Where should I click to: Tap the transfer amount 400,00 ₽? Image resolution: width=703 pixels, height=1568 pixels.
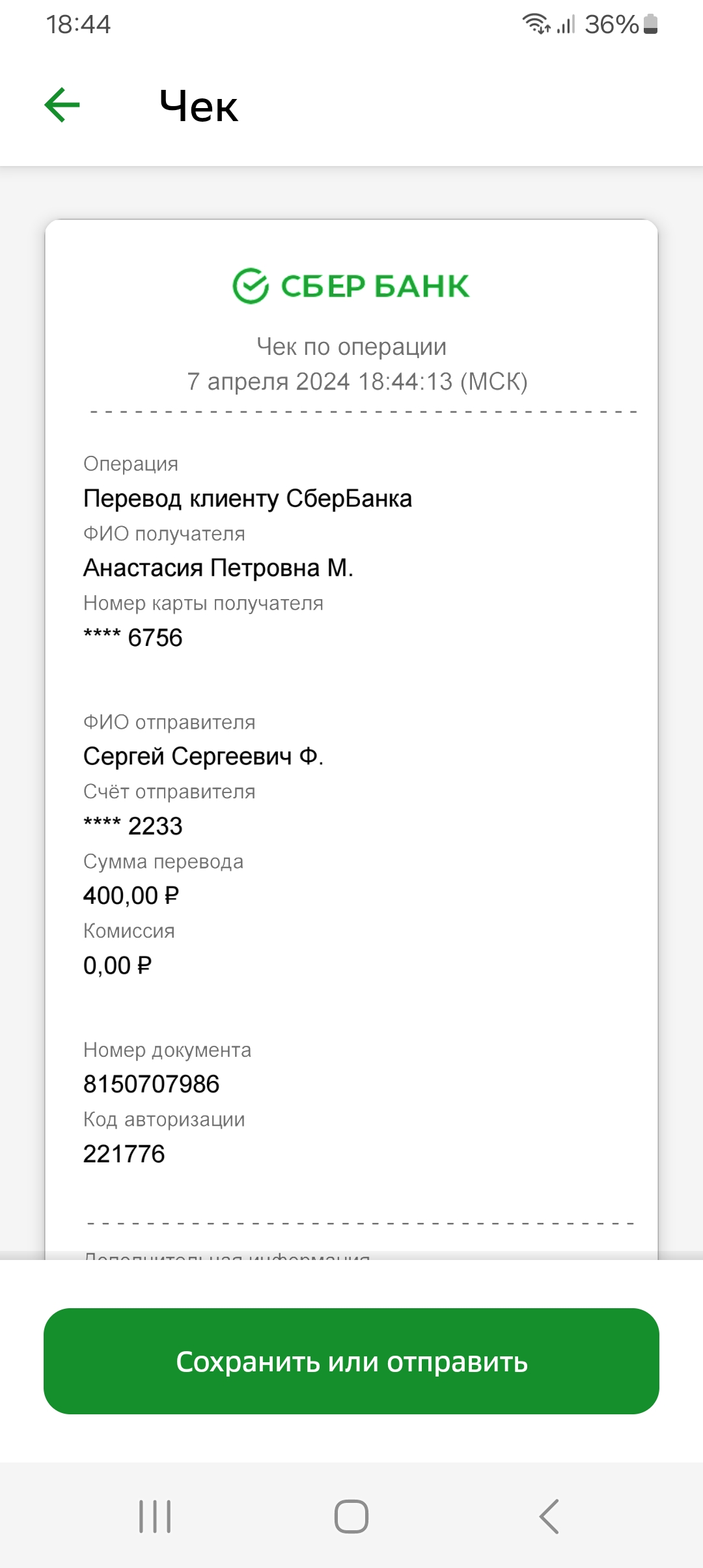(x=131, y=895)
